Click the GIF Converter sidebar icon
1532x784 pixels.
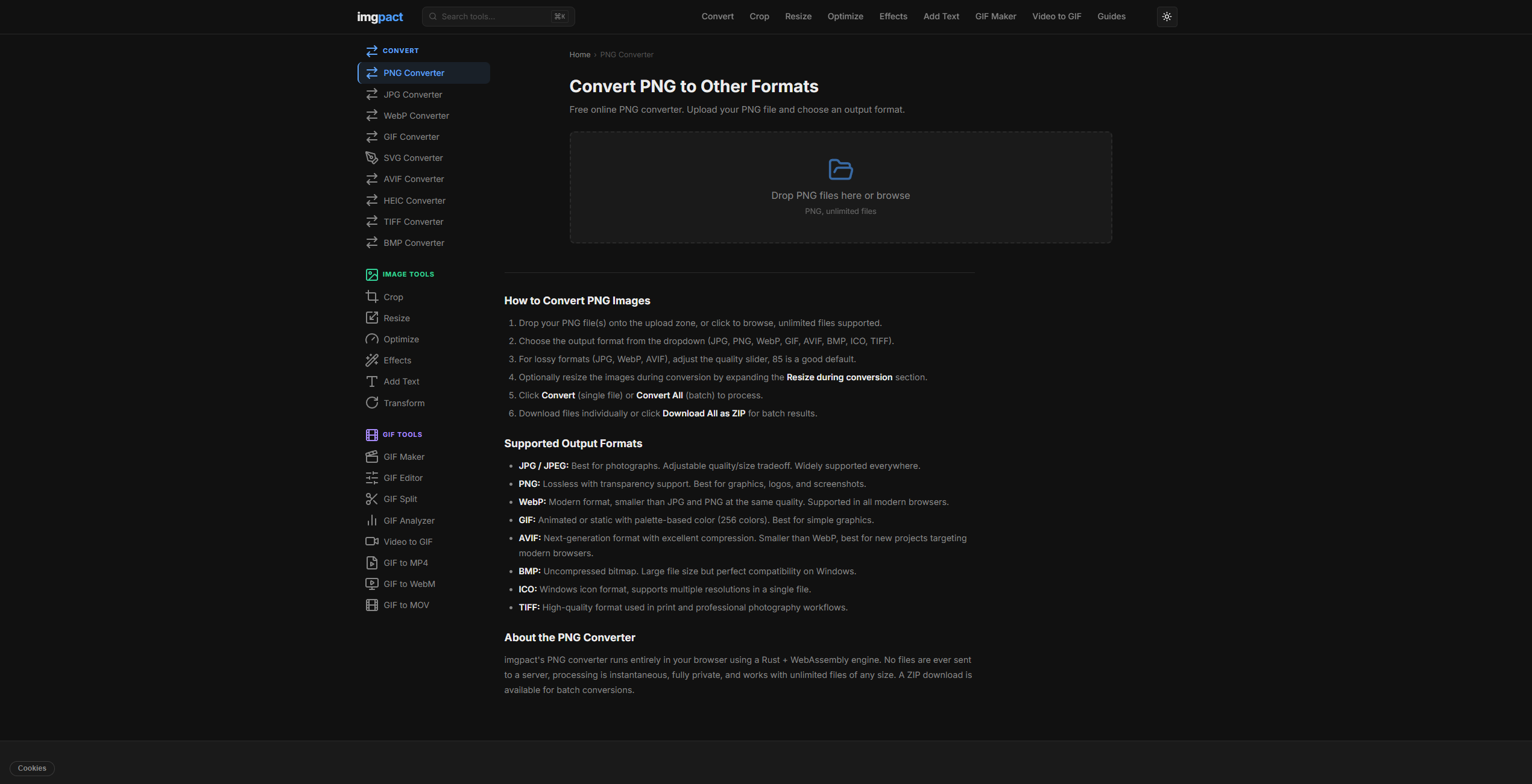point(372,137)
